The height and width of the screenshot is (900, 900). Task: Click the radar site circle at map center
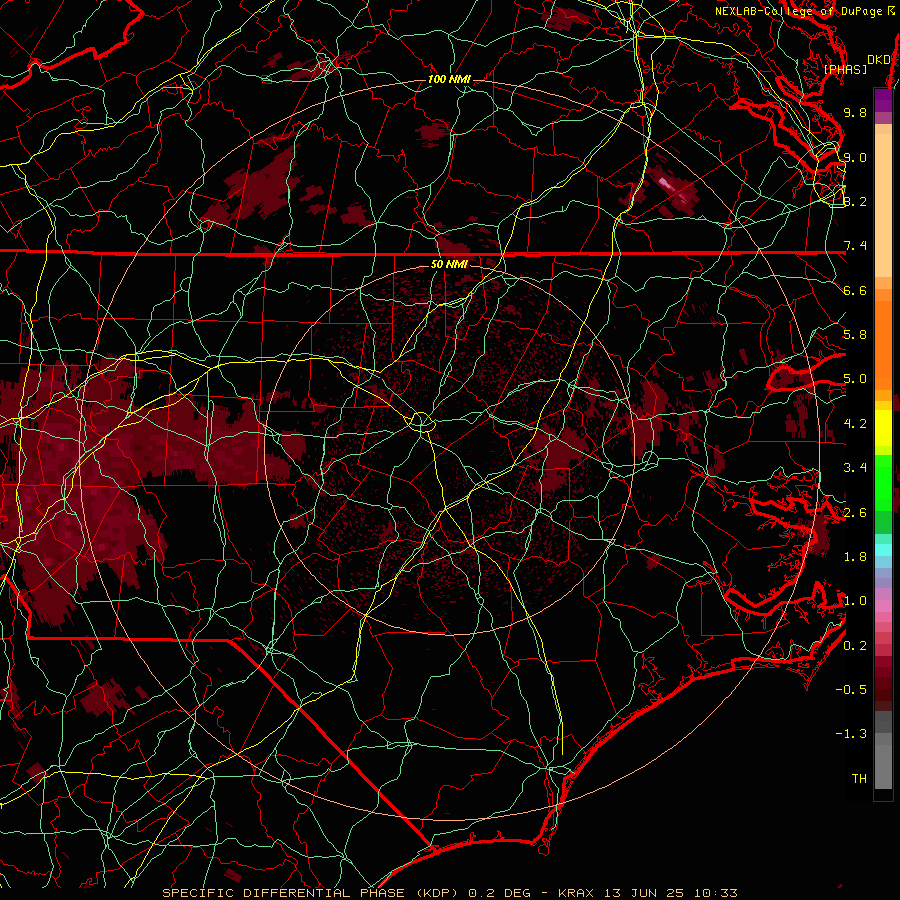[421, 422]
